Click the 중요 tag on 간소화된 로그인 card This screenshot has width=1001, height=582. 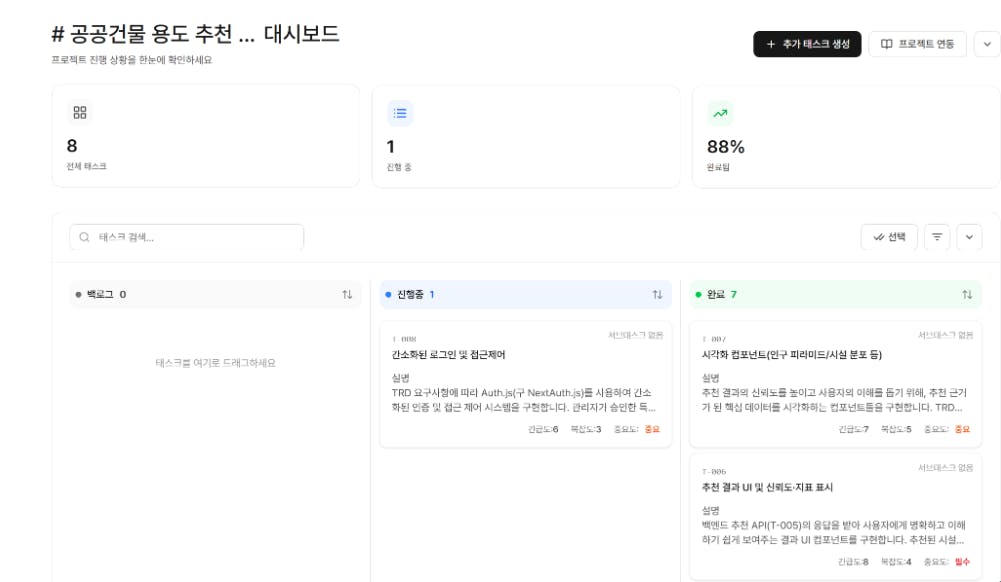652,429
